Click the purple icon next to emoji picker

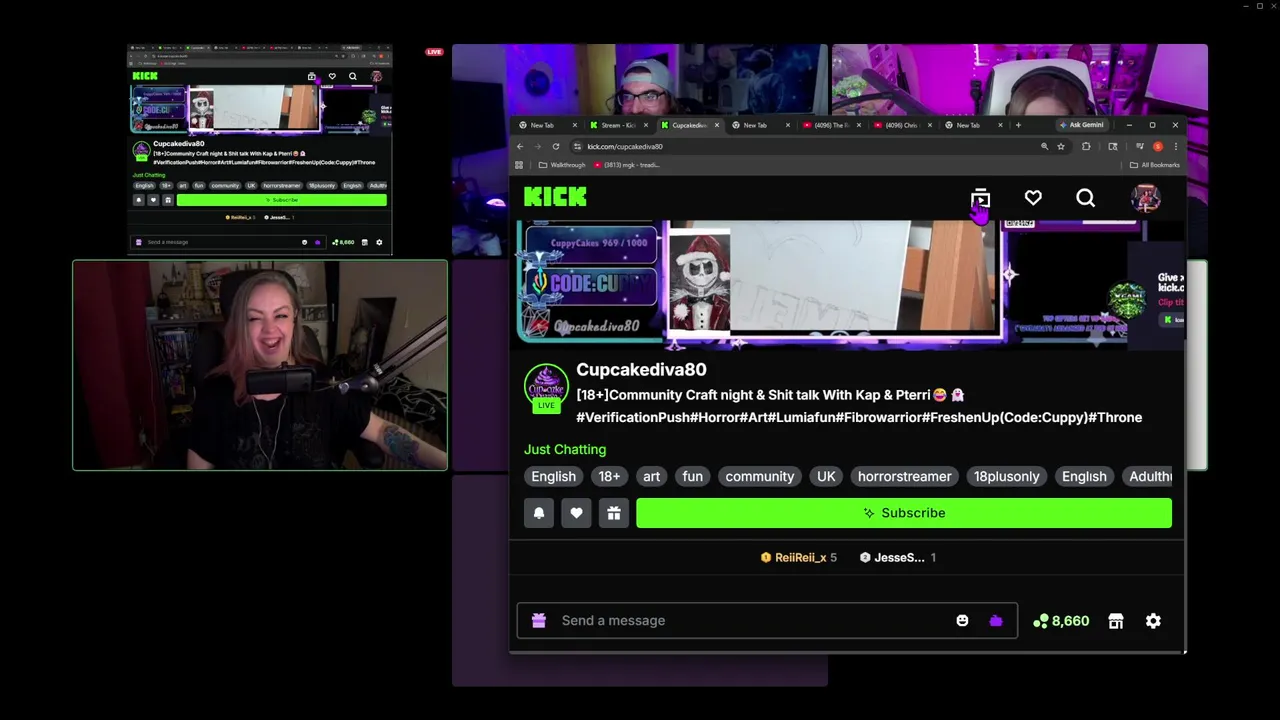click(996, 621)
